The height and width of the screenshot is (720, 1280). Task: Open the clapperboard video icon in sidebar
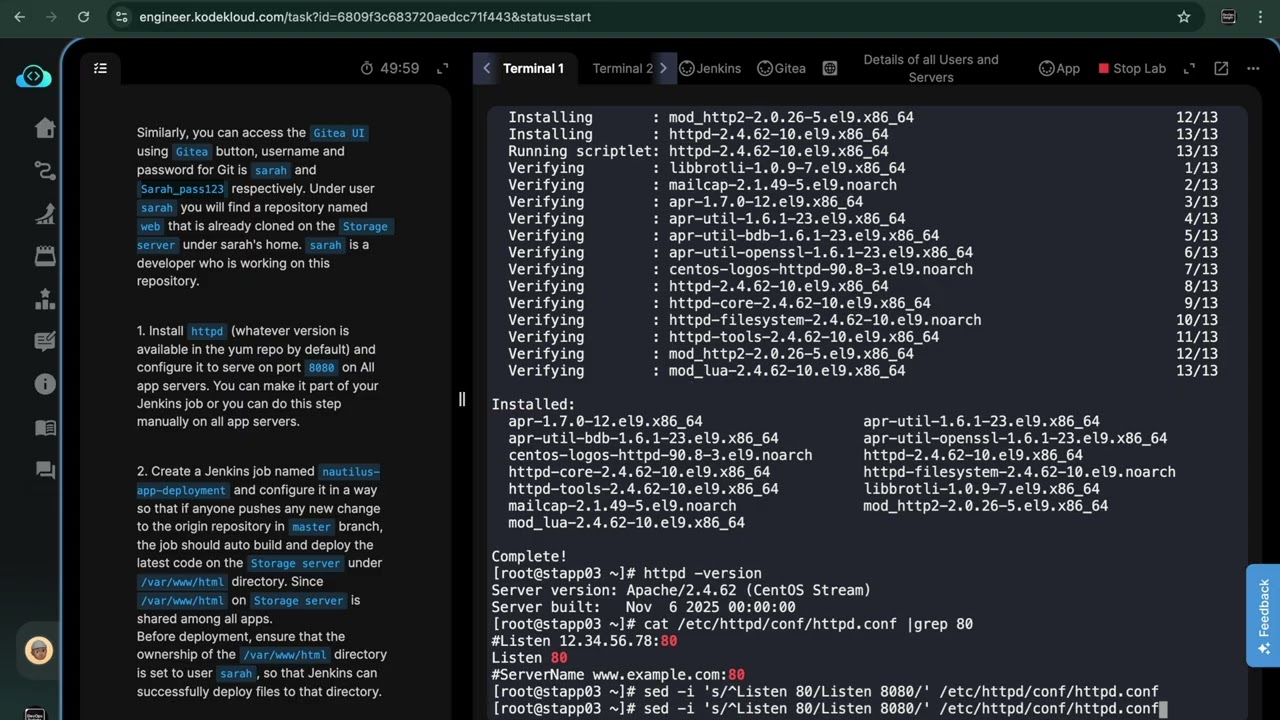45,256
